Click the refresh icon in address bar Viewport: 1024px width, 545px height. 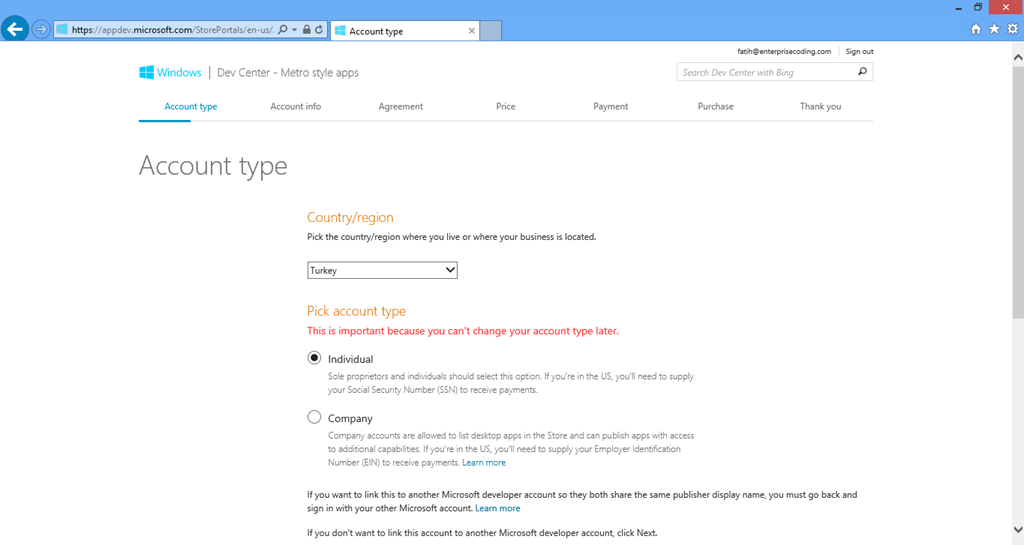coord(319,29)
